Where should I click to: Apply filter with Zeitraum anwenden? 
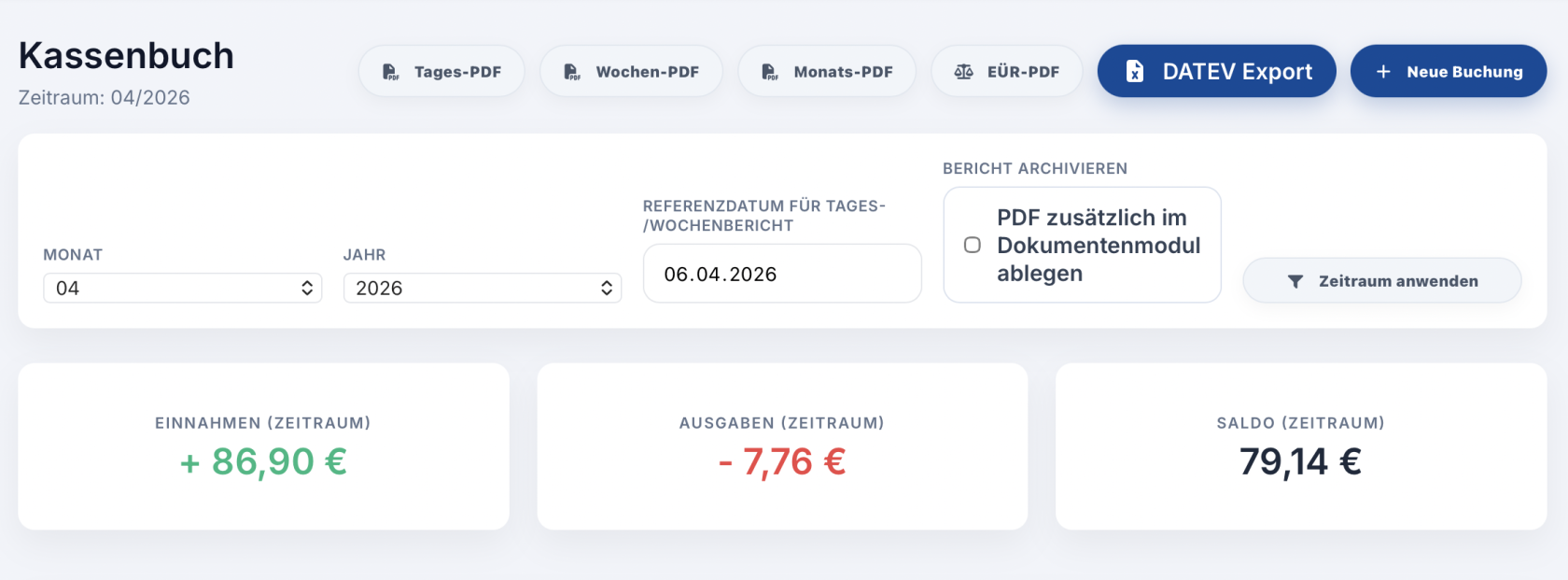pyautogui.click(x=1382, y=280)
